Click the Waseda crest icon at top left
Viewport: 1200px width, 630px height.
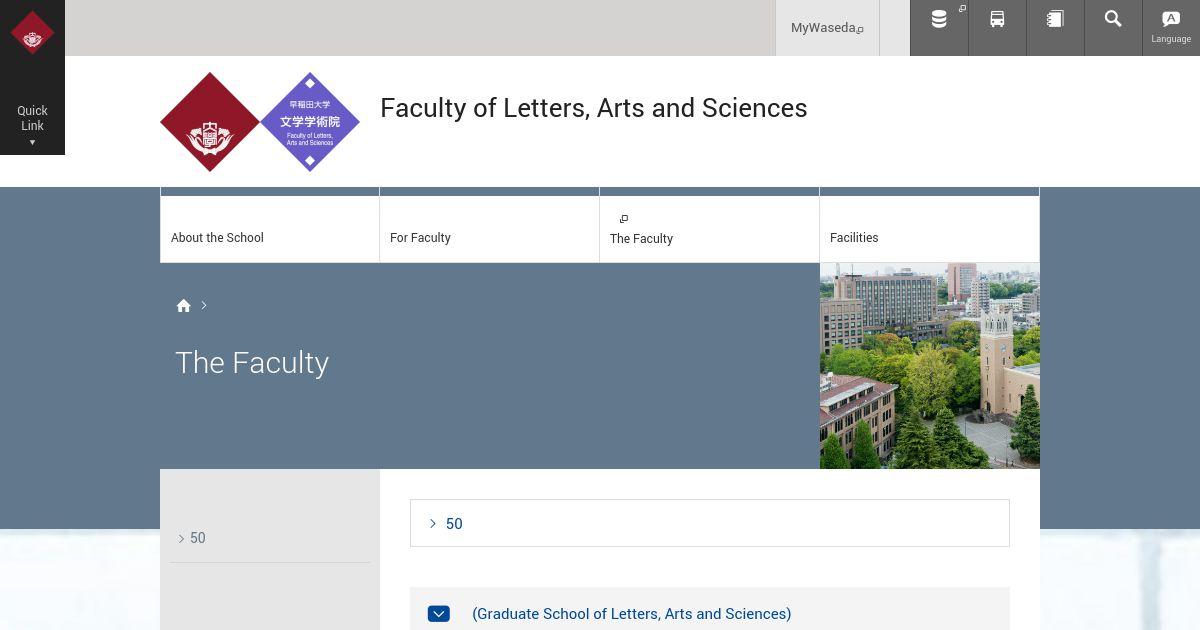(x=32, y=33)
